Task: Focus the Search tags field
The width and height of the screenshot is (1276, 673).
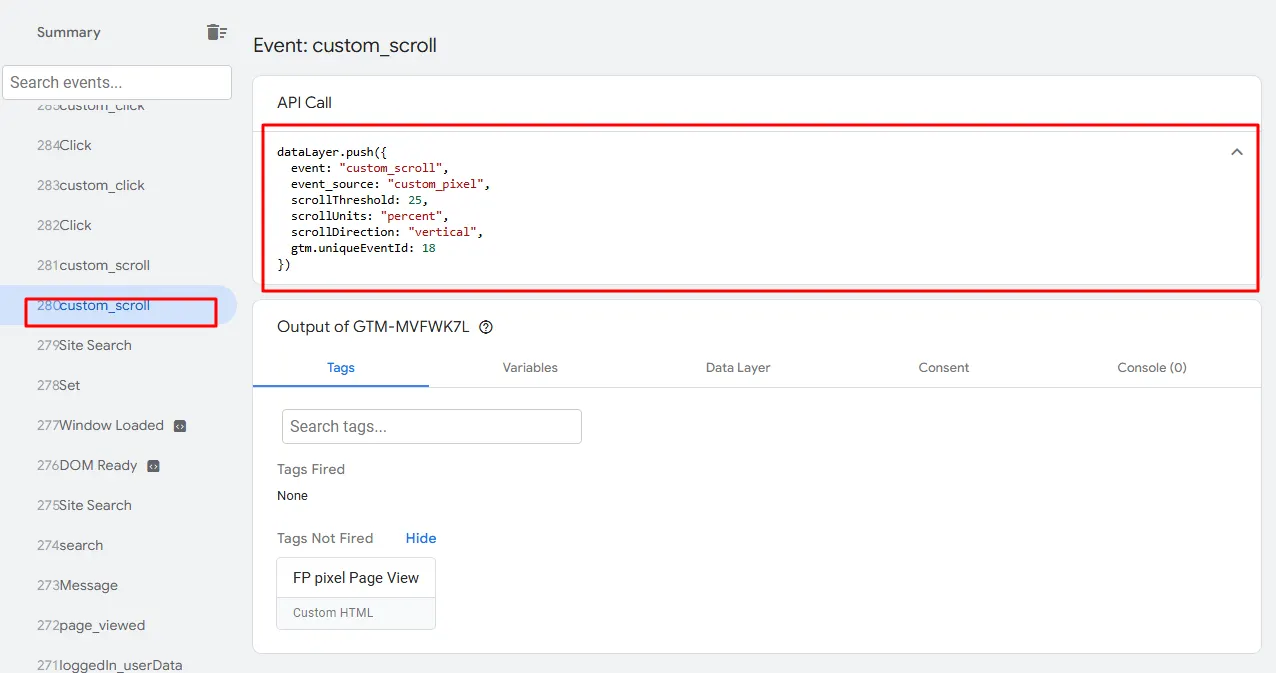Action: click(432, 426)
